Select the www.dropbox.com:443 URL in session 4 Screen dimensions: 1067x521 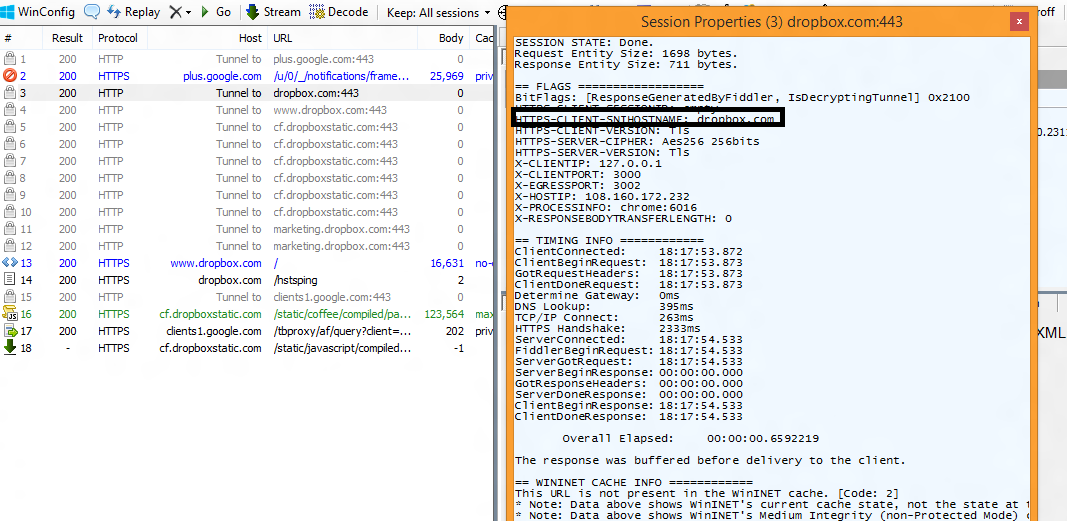[330, 110]
